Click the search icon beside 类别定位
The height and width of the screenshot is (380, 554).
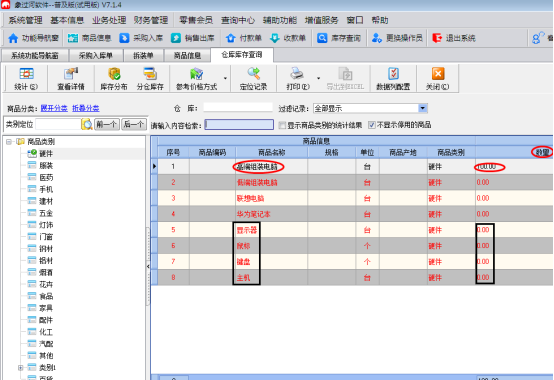[x=87, y=124]
